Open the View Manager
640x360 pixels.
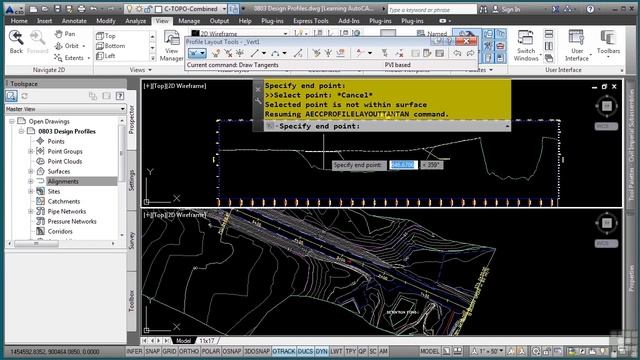(x=171, y=46)
